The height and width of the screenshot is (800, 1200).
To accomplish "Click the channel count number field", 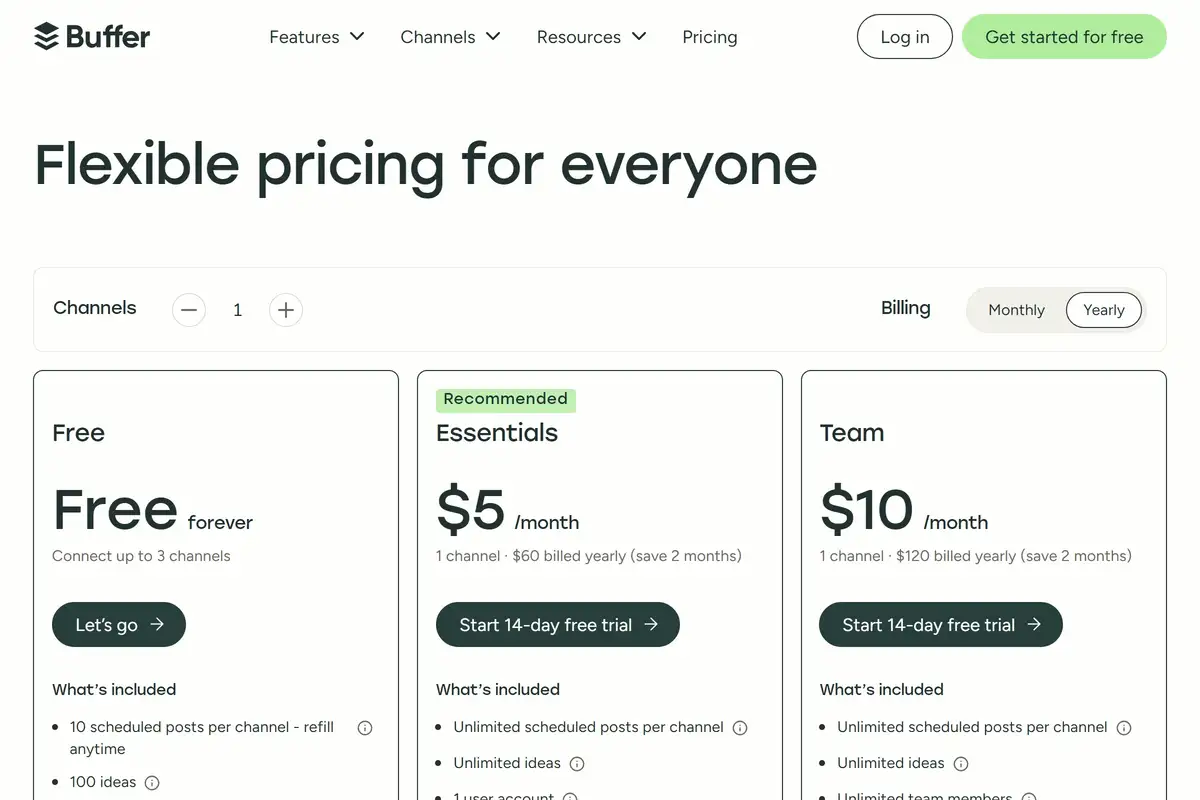I will click(237, 310).
